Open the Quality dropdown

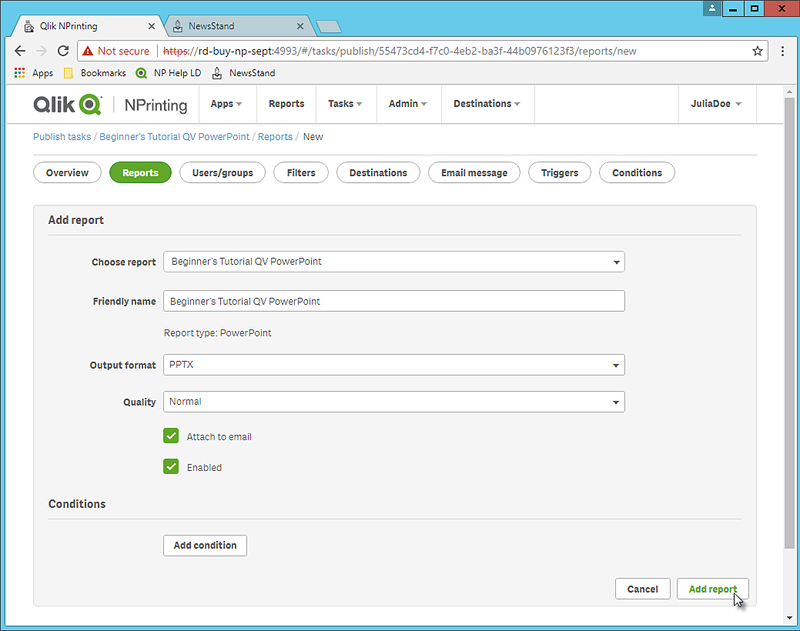(394, 402)
